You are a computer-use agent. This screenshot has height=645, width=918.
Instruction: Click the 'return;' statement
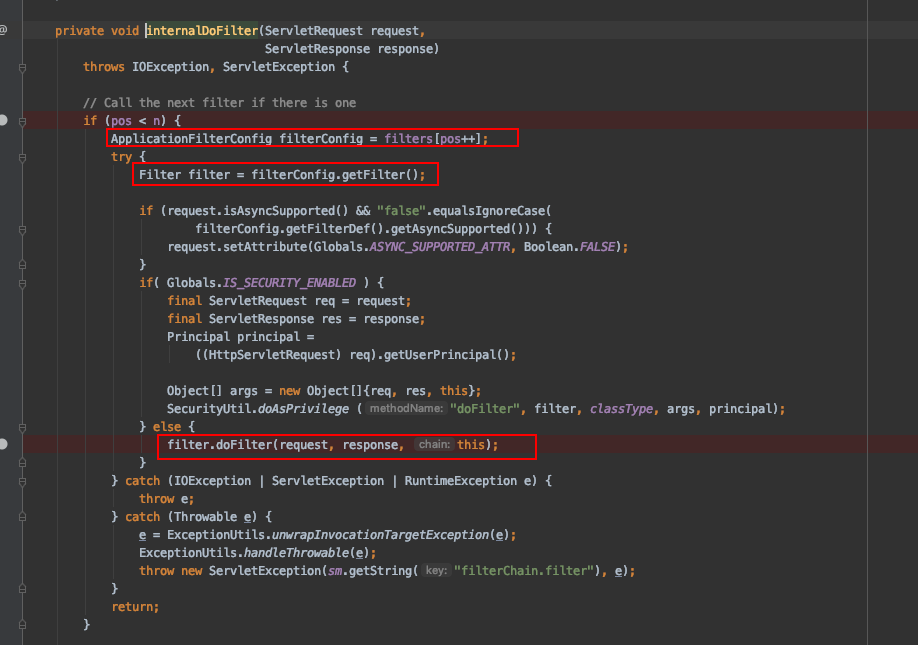[135, 607]
